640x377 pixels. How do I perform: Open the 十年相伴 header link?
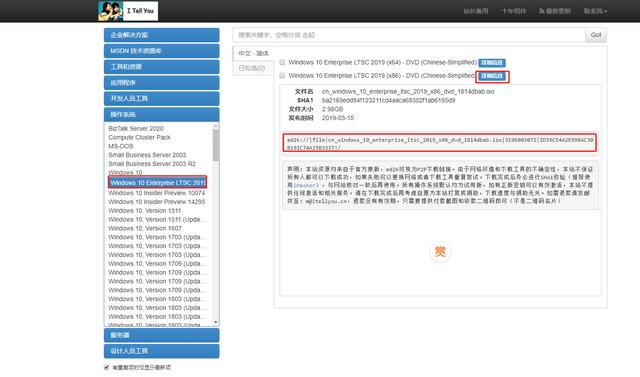pyautogui.click(x=513, y=11)
